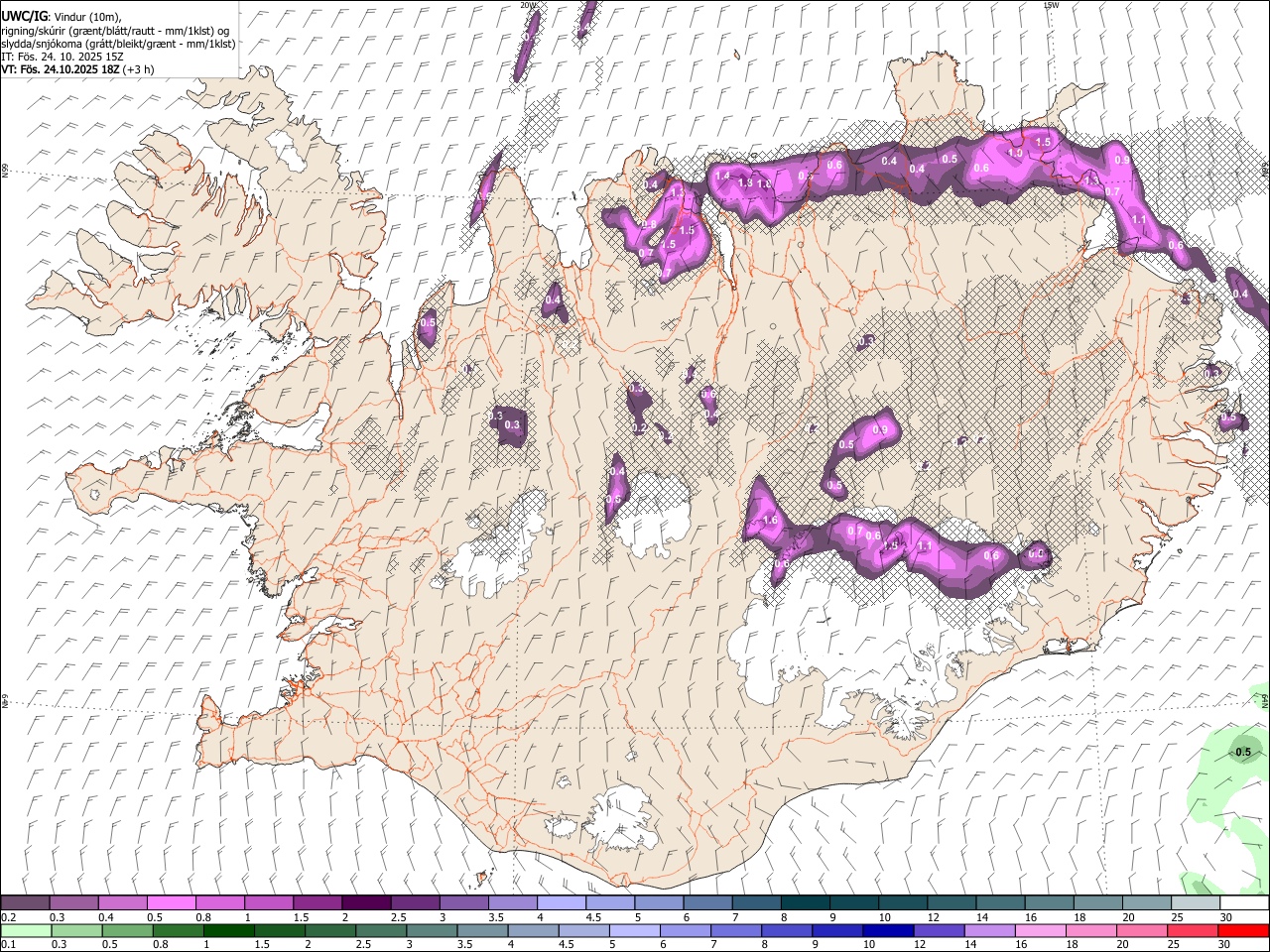This screenshot has width=1270, height=952.
Task: Click the '0.5' value in green rain area
Action: [x=1243, y=752]
